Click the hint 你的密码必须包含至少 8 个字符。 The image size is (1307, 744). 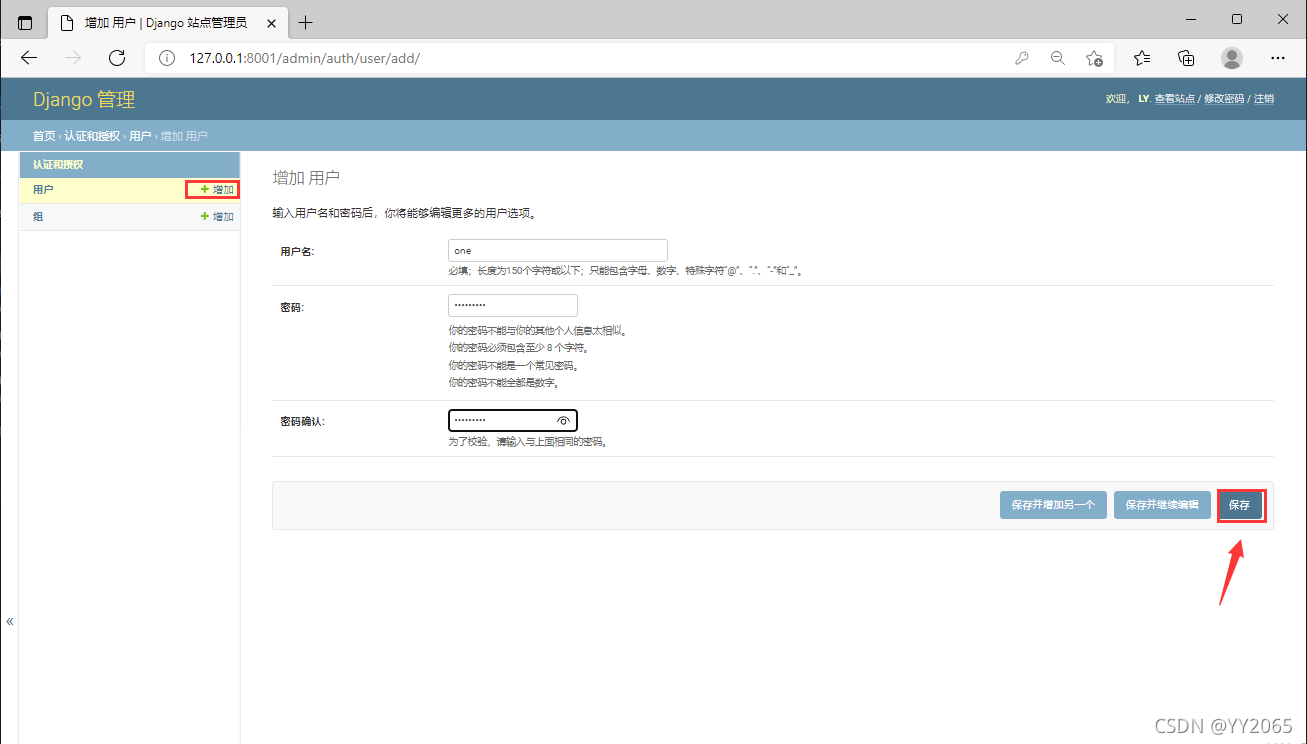pos(518,348)
